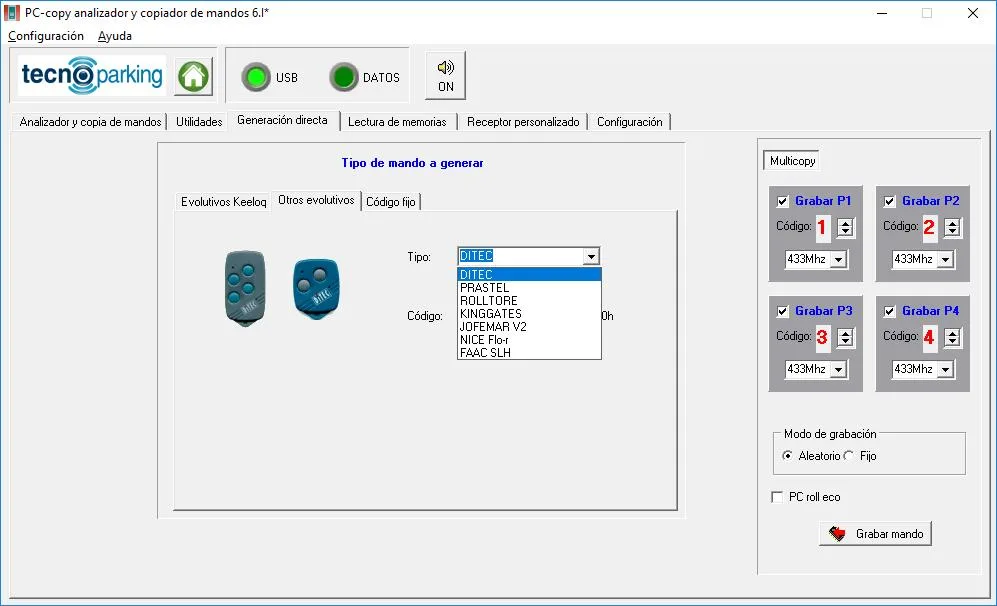Click the Tipo dropdown arrow

click(x=591, y=256)
